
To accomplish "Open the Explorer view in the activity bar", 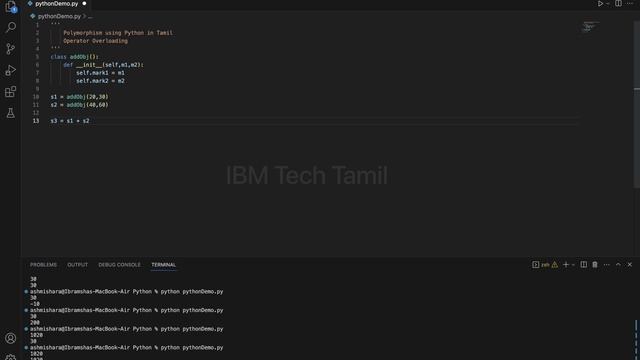I will pyautogui.click(x=11, y=6).
